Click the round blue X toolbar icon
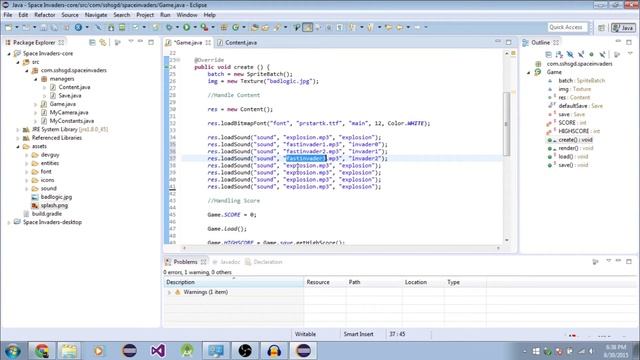This screenshot has height=360, width=640. [x=78, y=27]
